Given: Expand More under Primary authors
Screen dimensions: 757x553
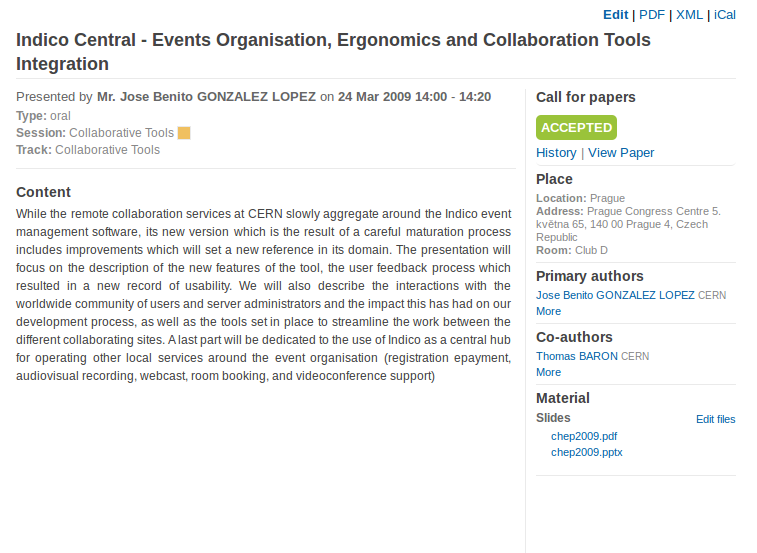Looking at the screenshot, I should point(548,312).
